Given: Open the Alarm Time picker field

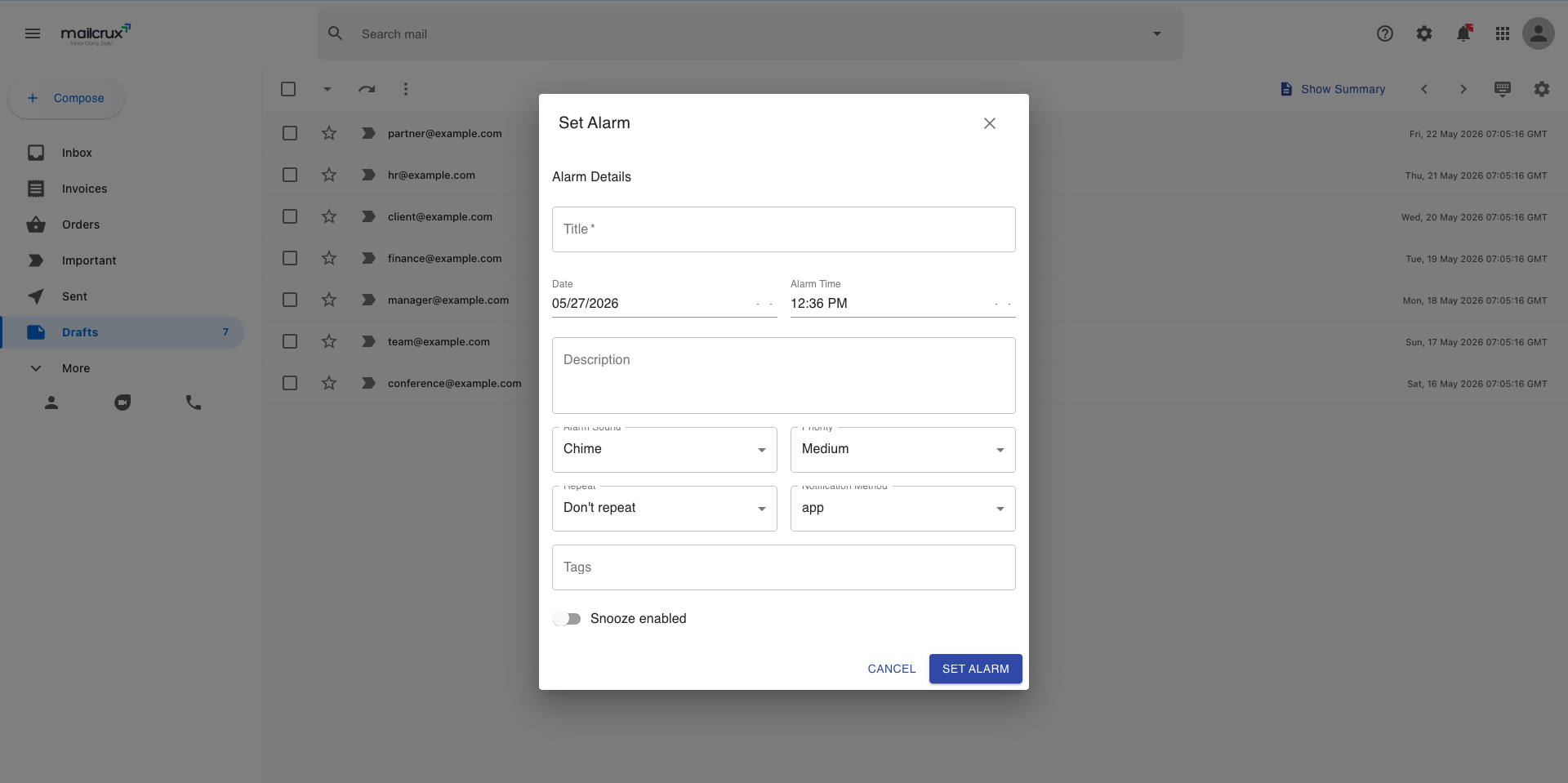Looking at the screenshot, I should (903, 304).
